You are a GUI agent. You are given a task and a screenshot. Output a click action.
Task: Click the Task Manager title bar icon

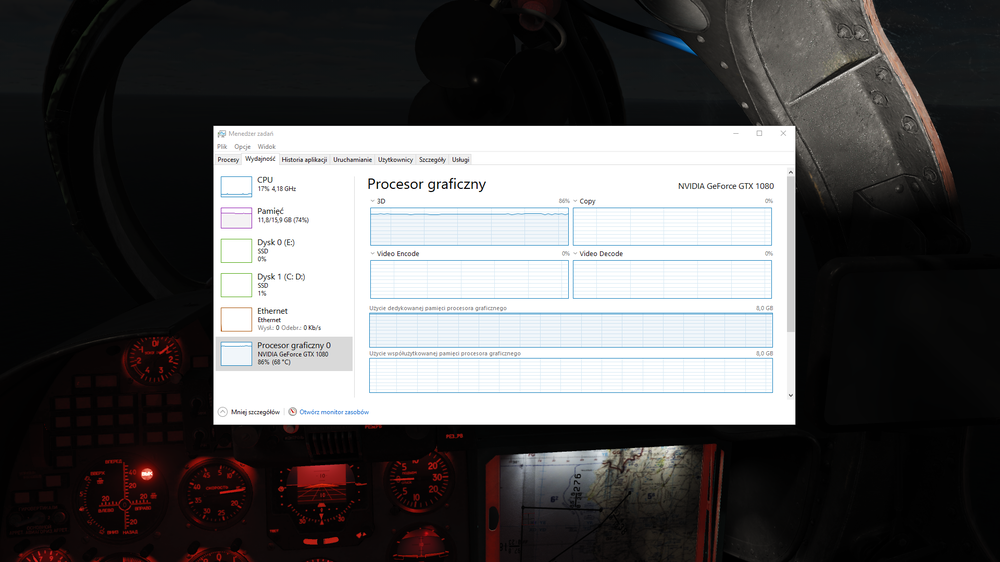(221, 134)
